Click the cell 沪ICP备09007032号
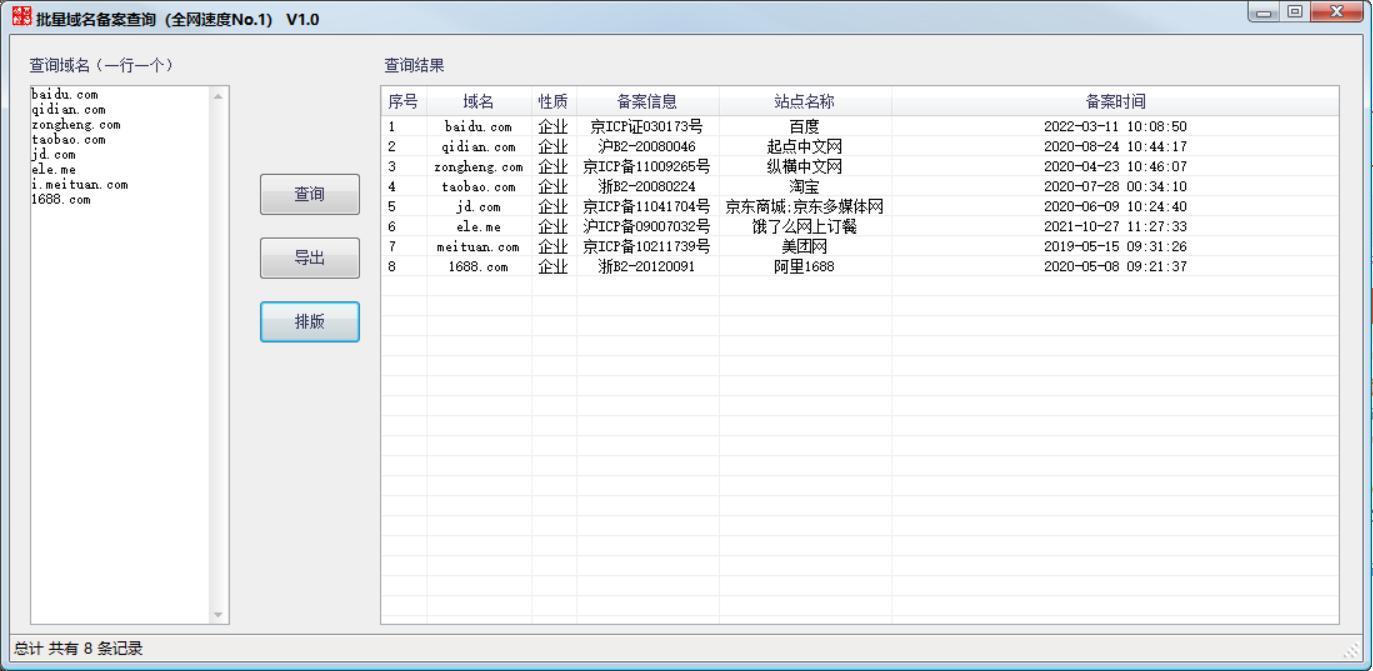The image size is (1373, 671). tap(647, 227)
